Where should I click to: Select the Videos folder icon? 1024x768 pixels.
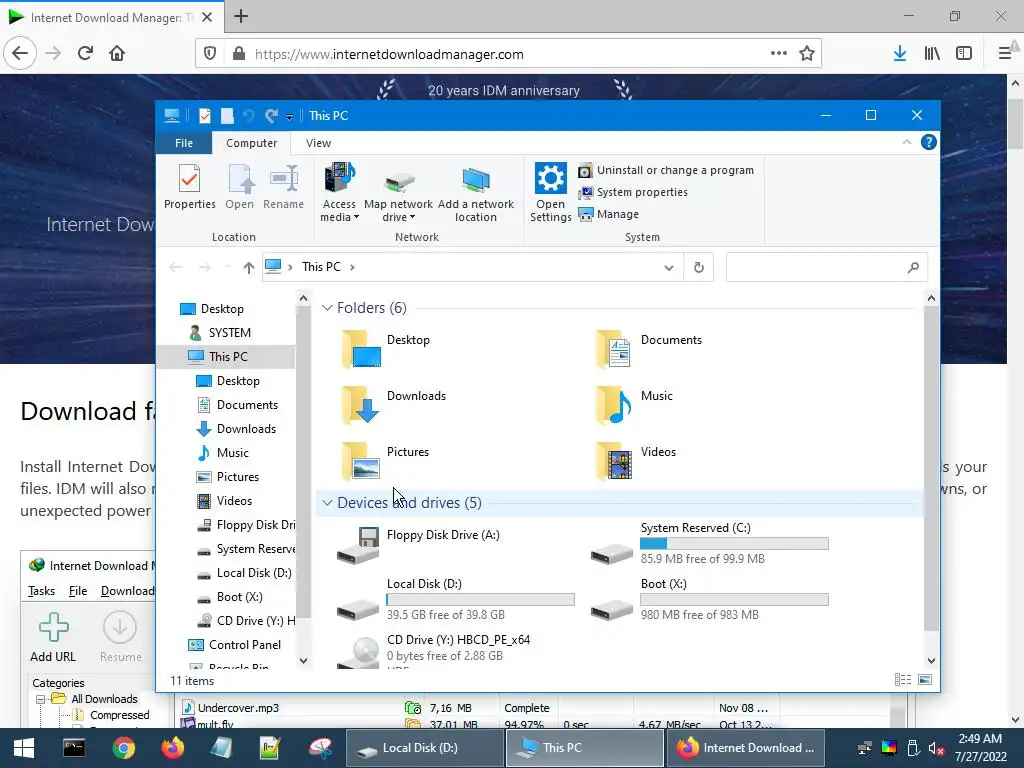point(613,460)
